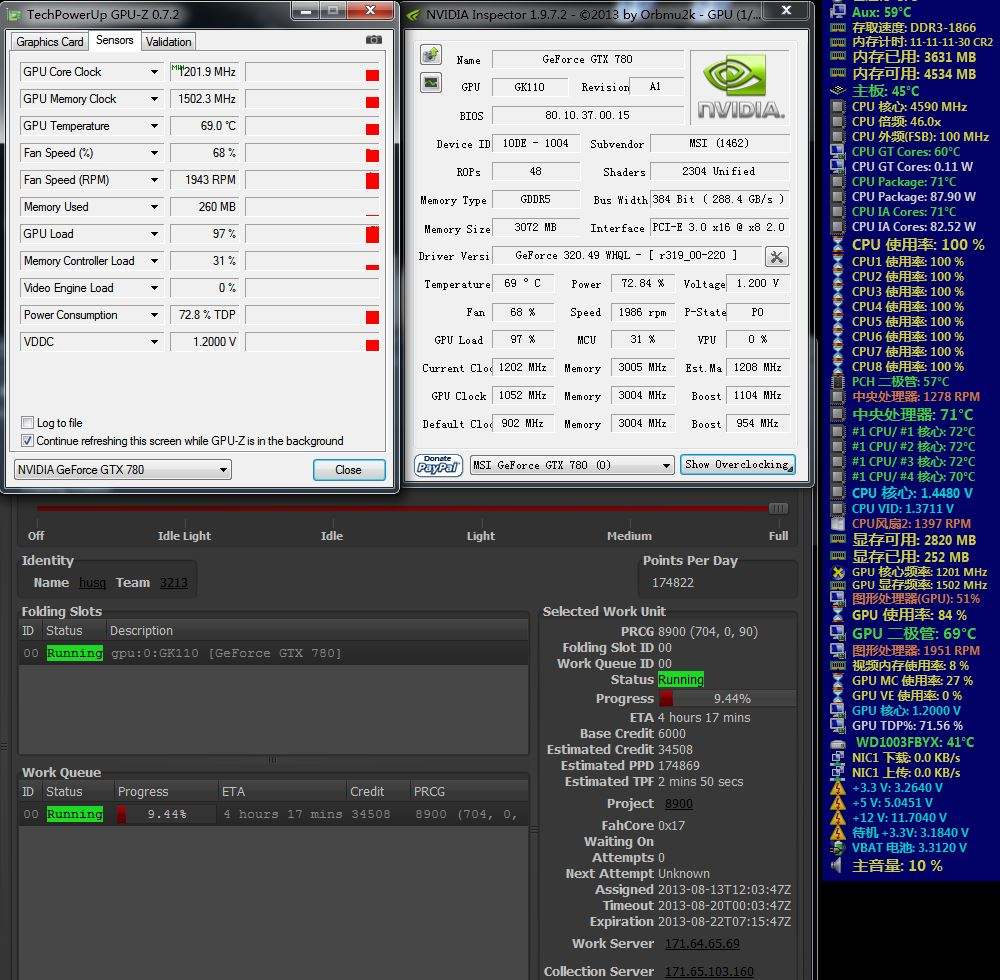Screen dimensions: 1000x980
Task: Click the NVIDIA Inspector title bar icon
Action: pyautogui.click(x=414, y=15)
